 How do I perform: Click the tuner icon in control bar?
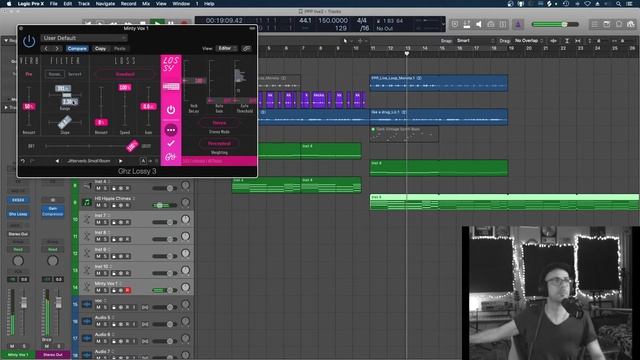tap(491, 24)
